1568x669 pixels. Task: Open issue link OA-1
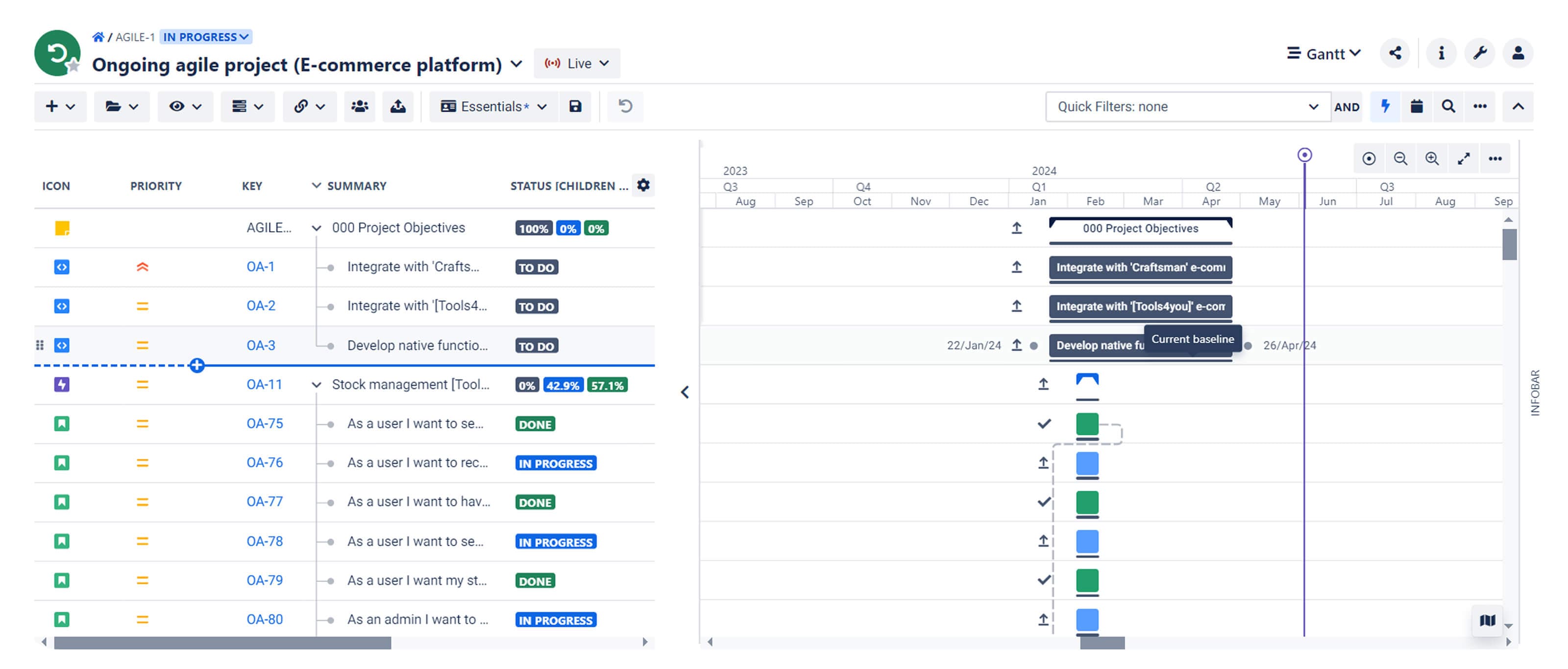tap(260, 266)
